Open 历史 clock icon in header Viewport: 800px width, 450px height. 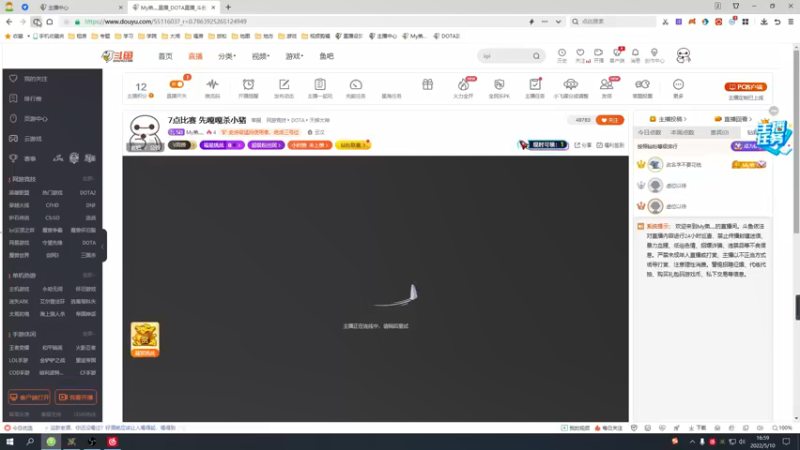(562, 55)
